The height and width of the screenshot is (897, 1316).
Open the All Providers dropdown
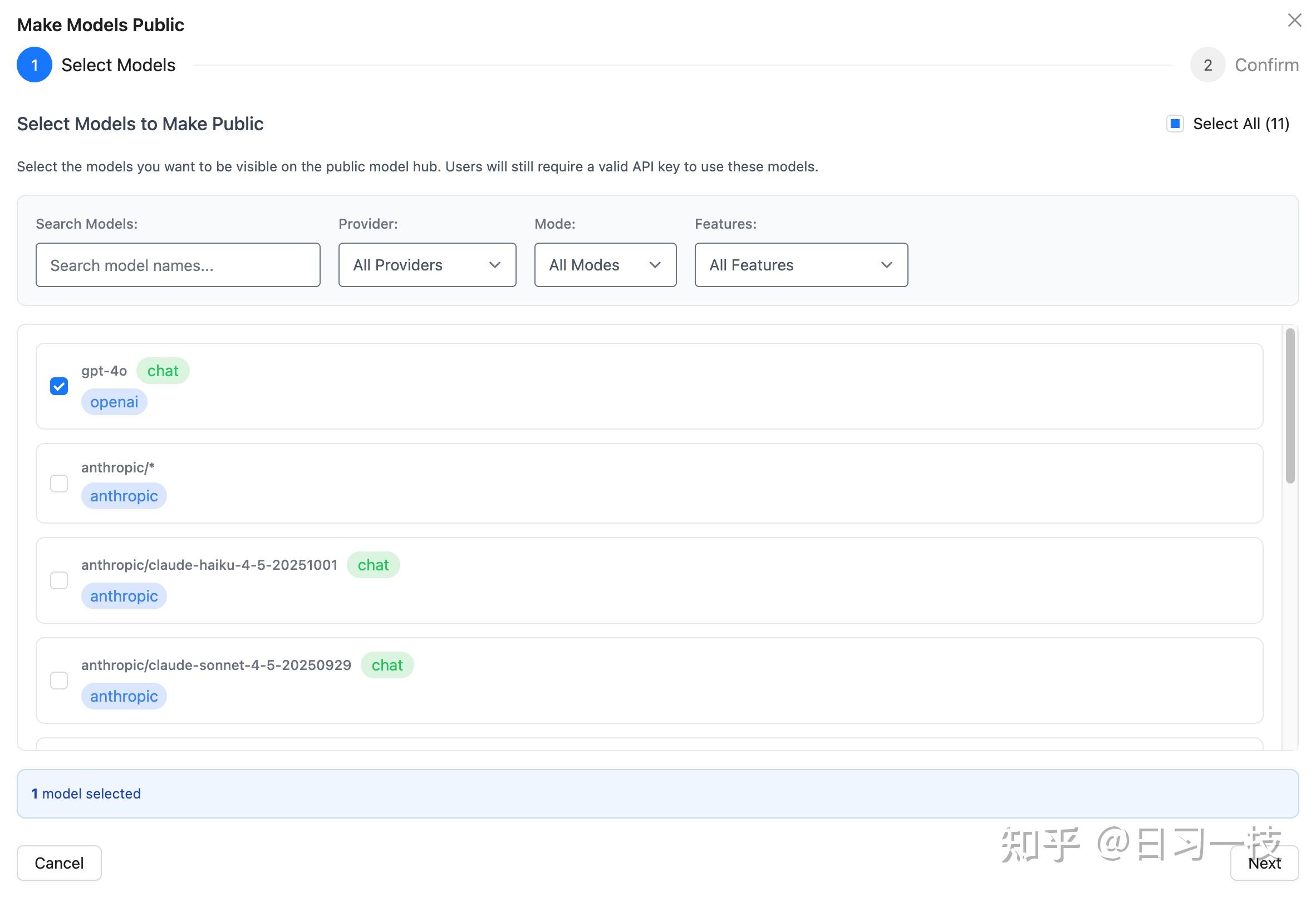427,265
